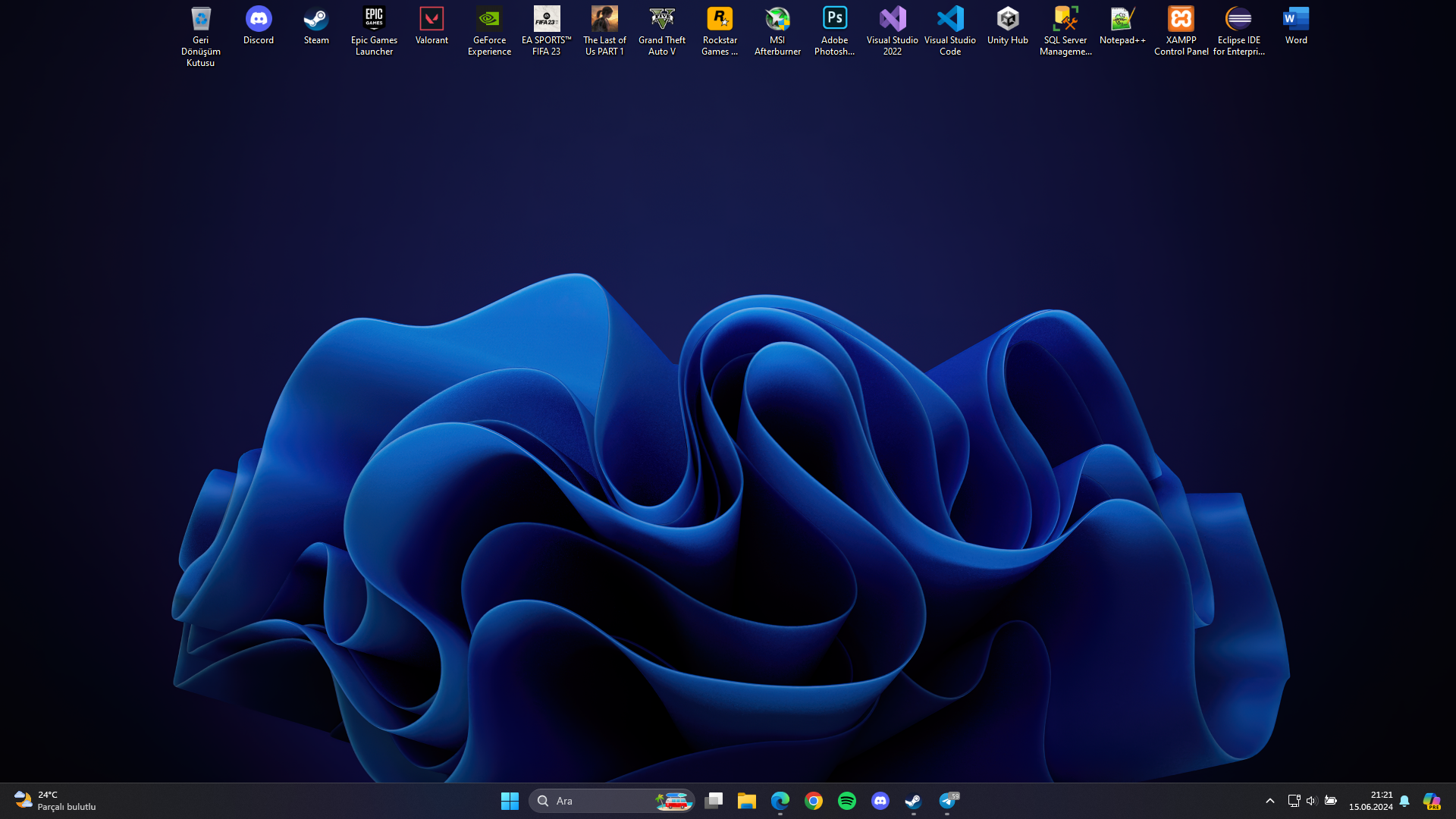
Task: Open Steam from the taskbar
Action: point(914,801)
